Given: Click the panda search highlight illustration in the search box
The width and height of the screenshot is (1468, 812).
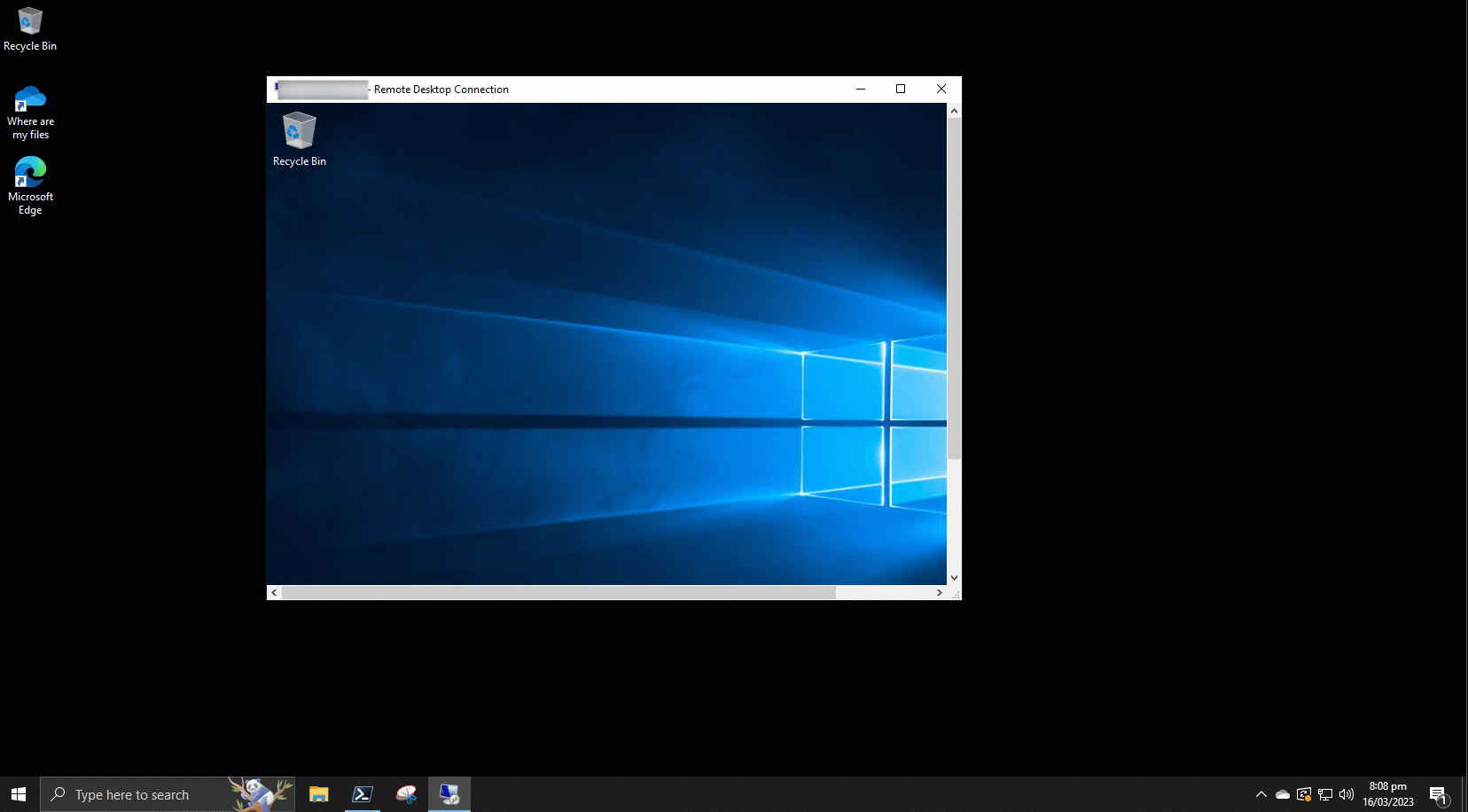Looking at the screenshot, I should (x=259, y=793).
